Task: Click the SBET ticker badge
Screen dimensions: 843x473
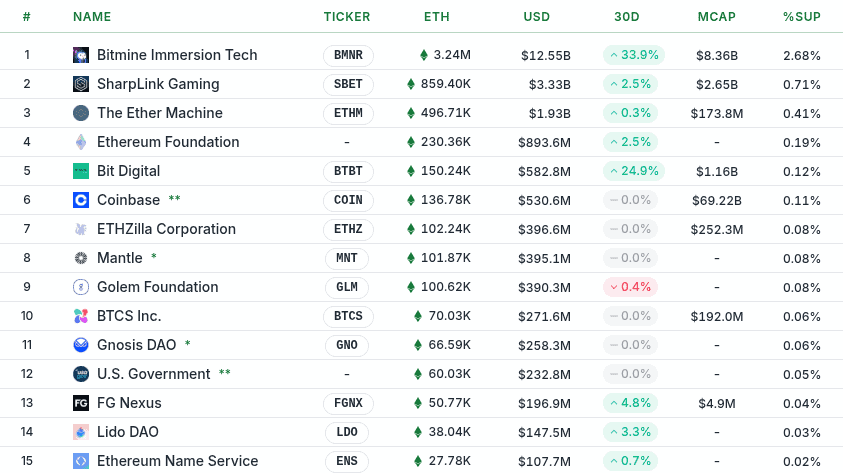Action: [x=347, y=84]
